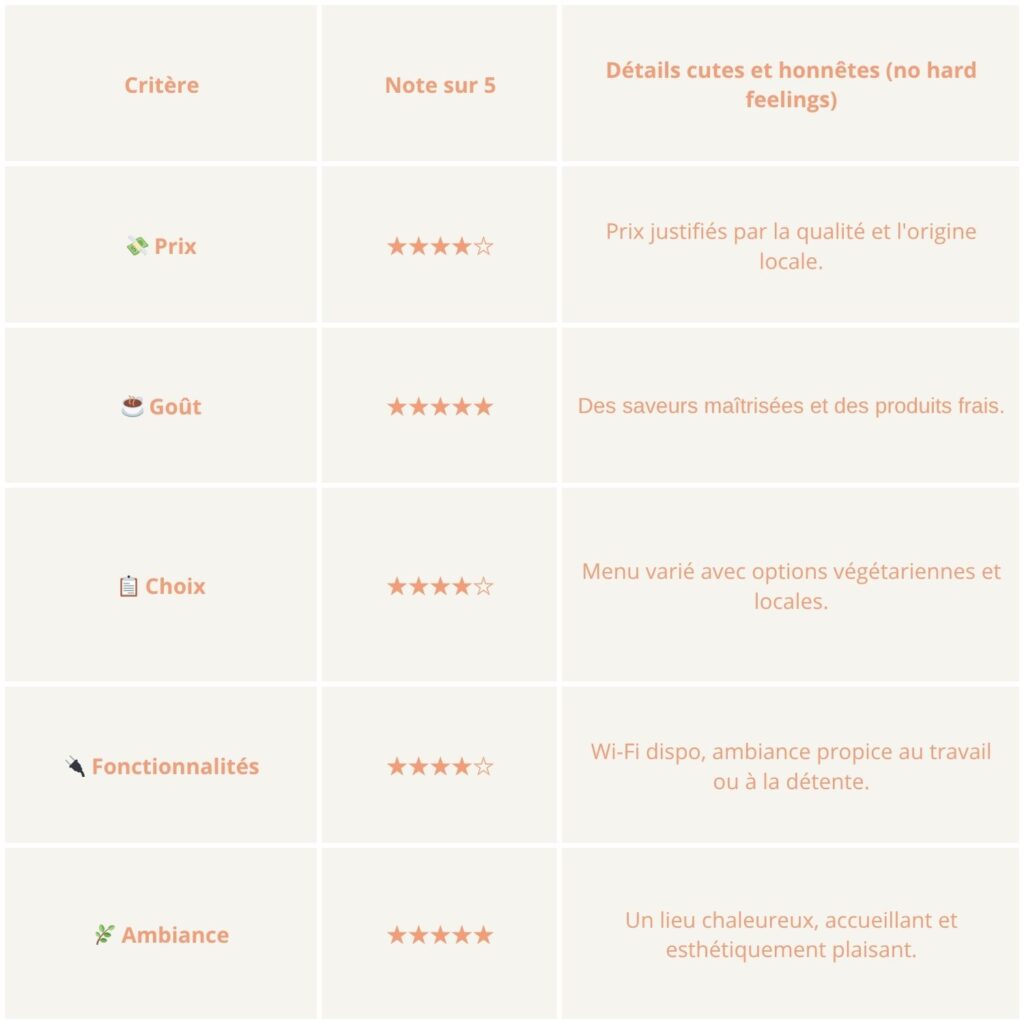Select the Ambiance label text

click(175, 935)
